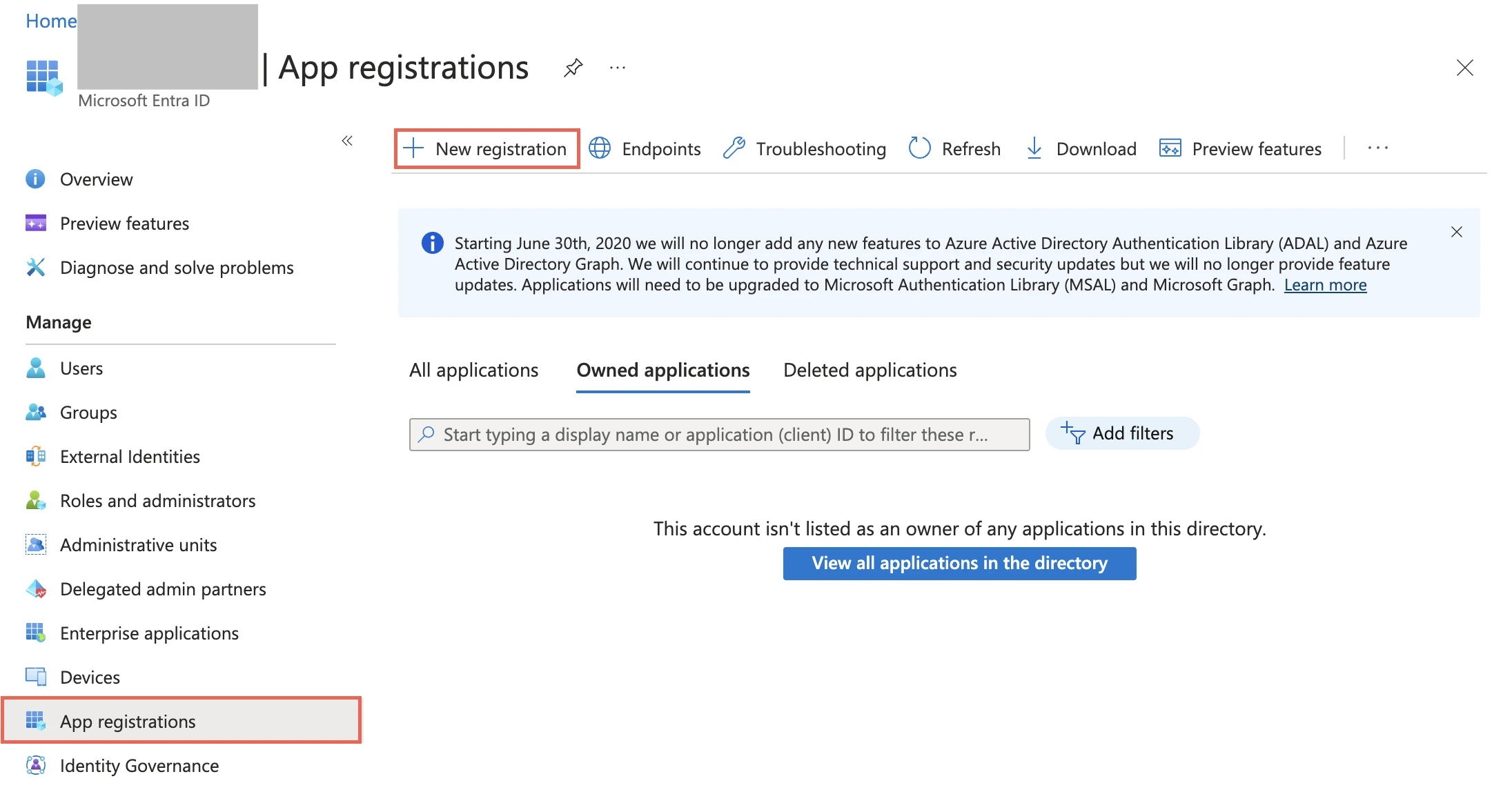This screenshot has height=792, width=1512.
Task: Open Identity Governance
Action: pyautogui.click(x=139, y=766)
